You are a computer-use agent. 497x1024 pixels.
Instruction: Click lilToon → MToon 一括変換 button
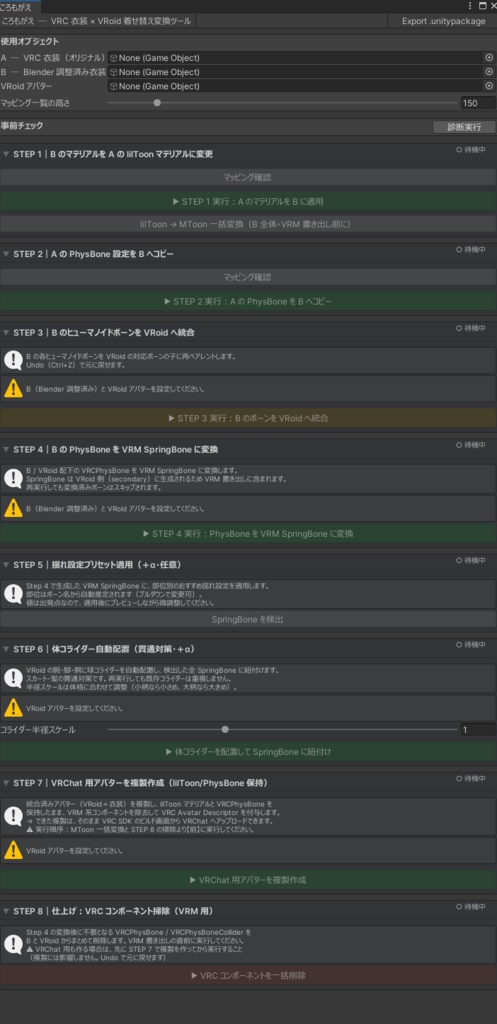(248, 224)
